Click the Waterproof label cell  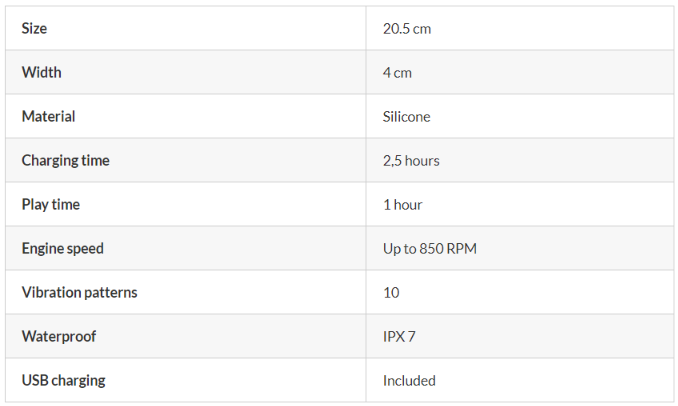point(59,337)
